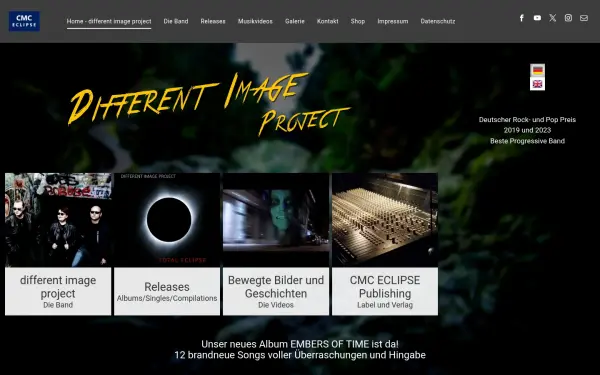This screenshot has width=600, height=375.
Task: Click the Total Eclipse album cover
Action: tap(167, 220)
